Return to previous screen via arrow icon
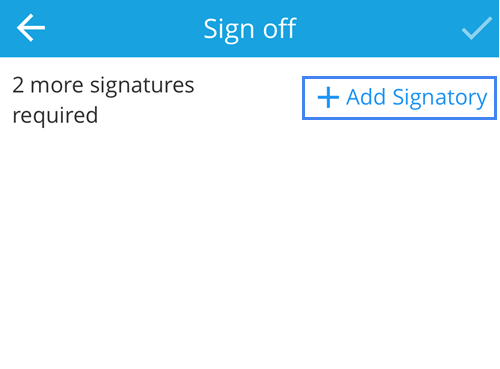 click(31, 28)
